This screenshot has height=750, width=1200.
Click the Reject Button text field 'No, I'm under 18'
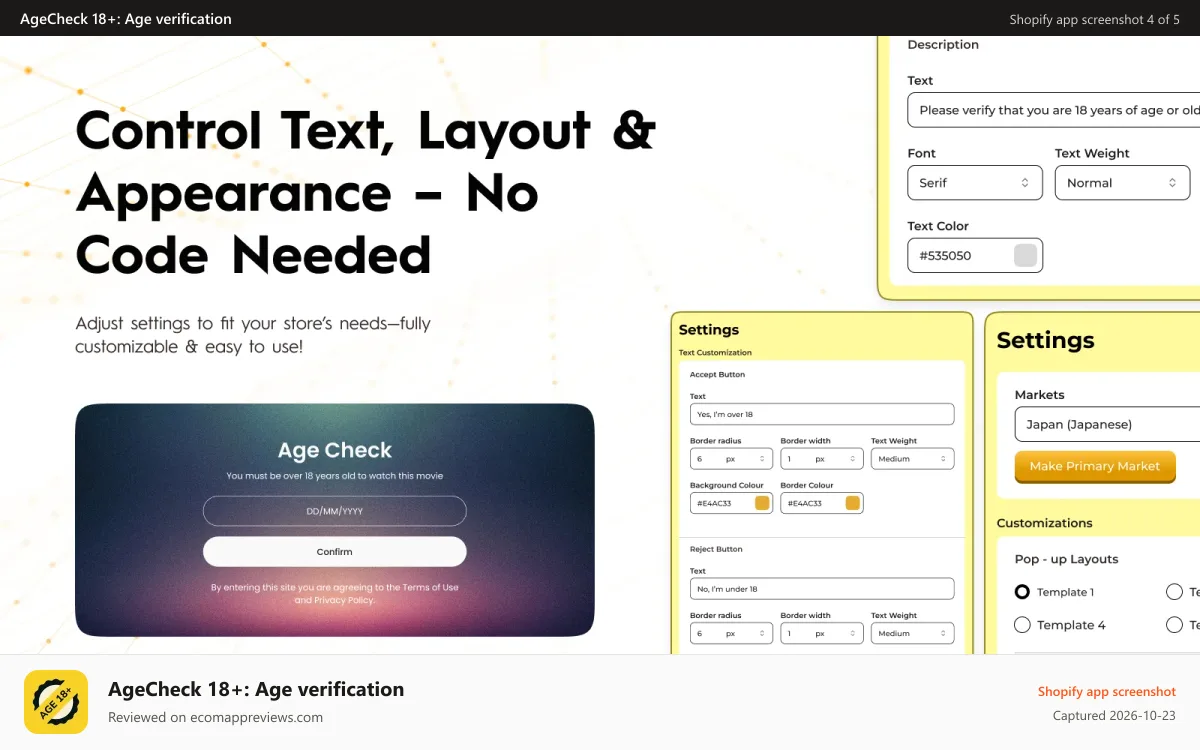point(822,589)
